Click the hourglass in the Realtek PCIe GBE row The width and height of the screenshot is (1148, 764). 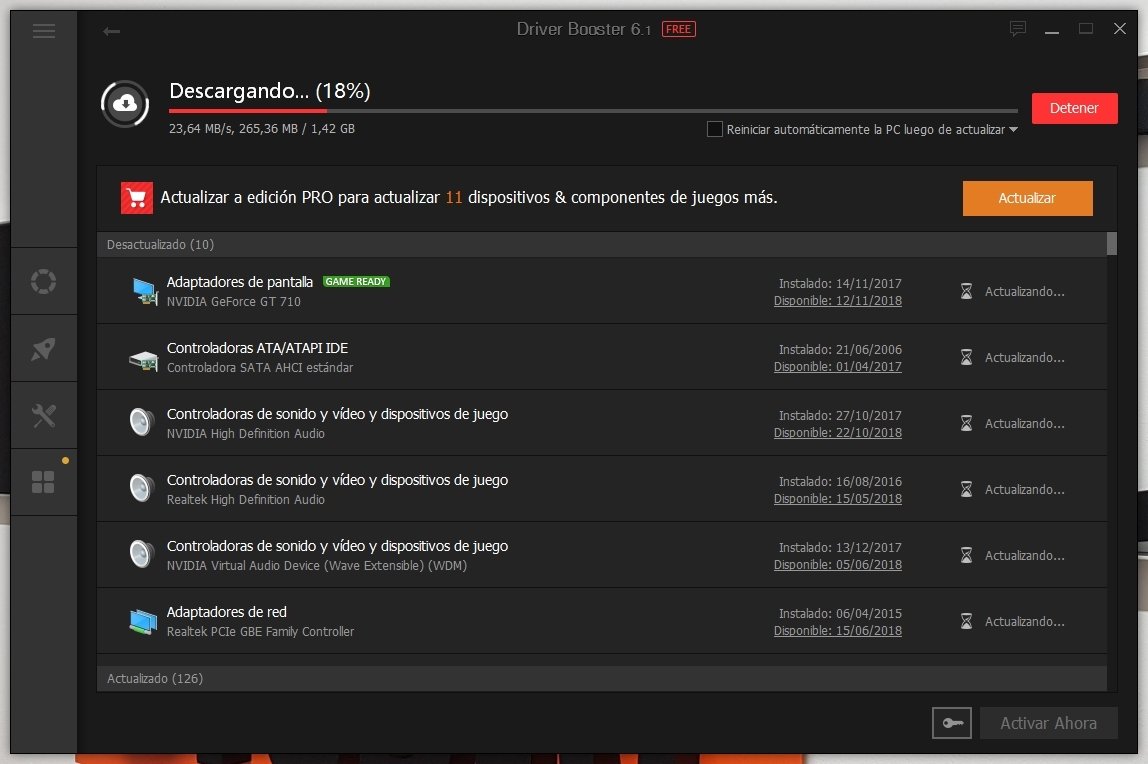(966, 621)
